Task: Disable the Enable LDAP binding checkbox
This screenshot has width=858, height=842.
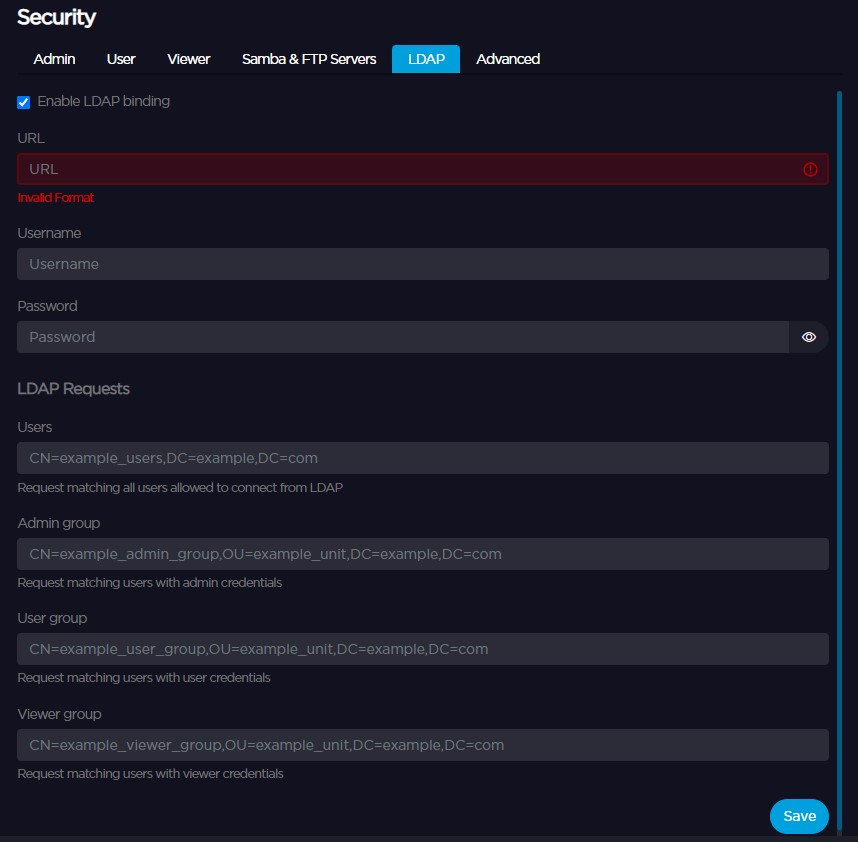Action: click(22, 101)
